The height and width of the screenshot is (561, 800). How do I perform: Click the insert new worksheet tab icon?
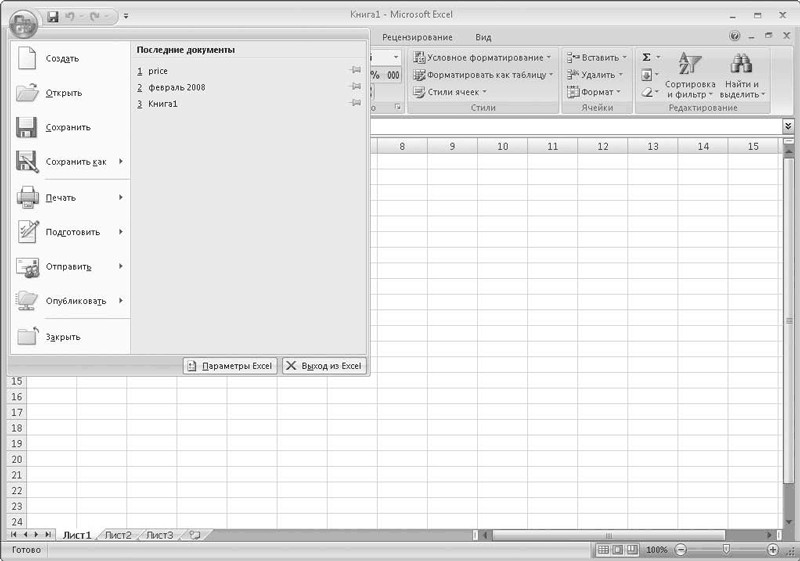tap(195, 535)
